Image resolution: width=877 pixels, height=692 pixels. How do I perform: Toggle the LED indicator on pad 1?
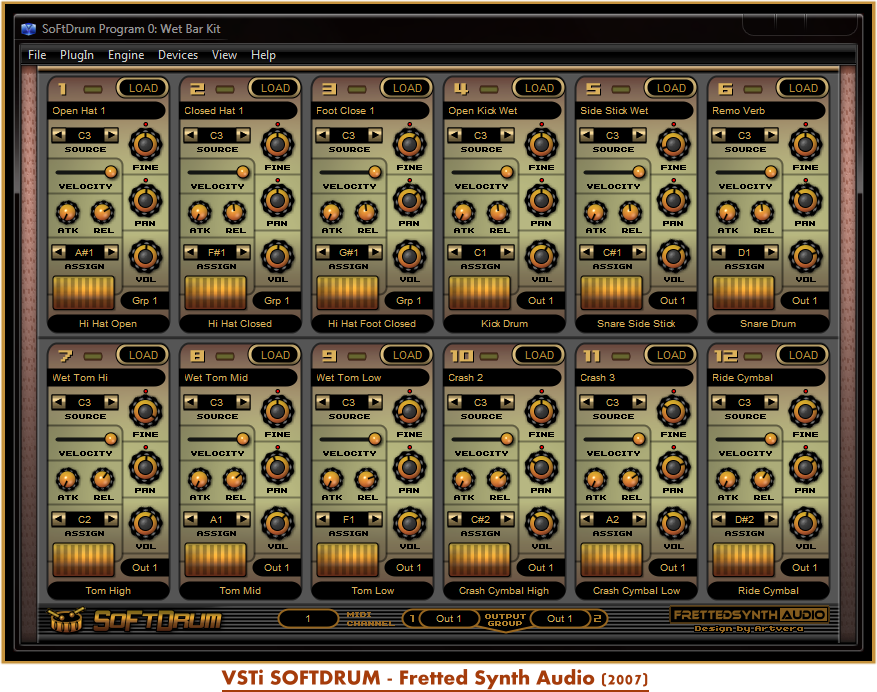pos(94,88)
